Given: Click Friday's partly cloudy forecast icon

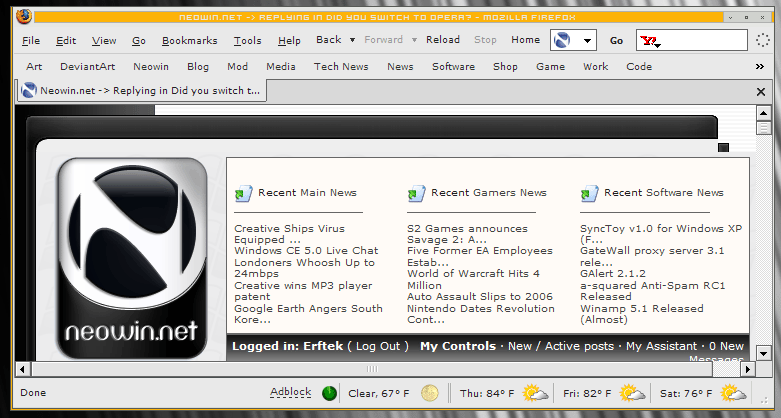Looking at the screenshot, I should point(632,393).
